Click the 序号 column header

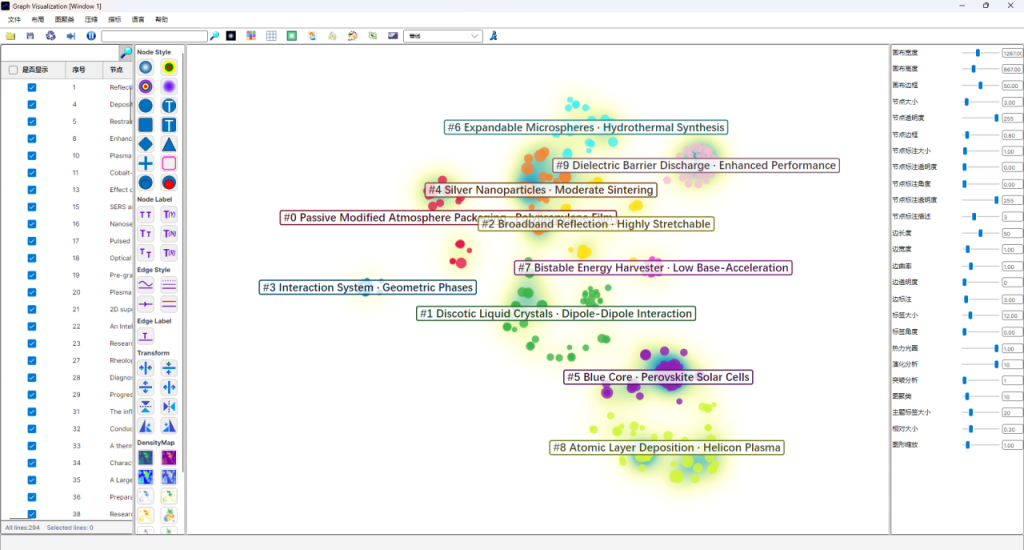tap(79, 70)
